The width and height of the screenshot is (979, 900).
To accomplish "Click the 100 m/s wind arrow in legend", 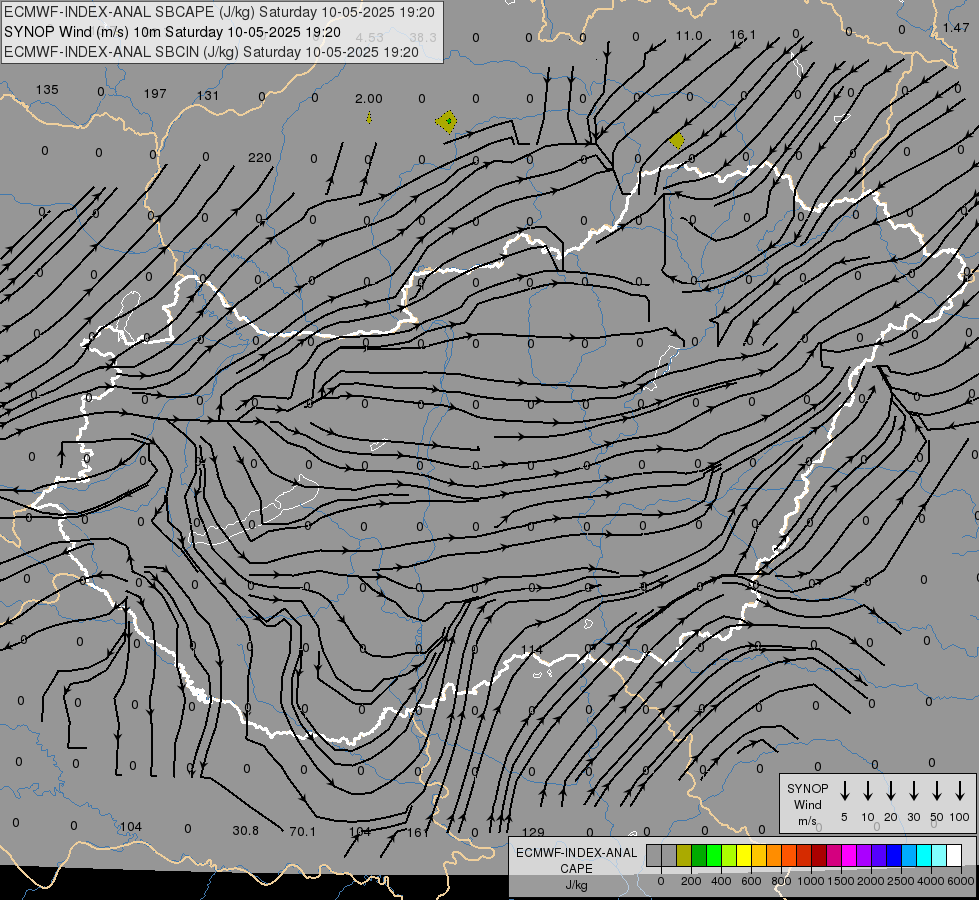I will click(x=960, y=791).
